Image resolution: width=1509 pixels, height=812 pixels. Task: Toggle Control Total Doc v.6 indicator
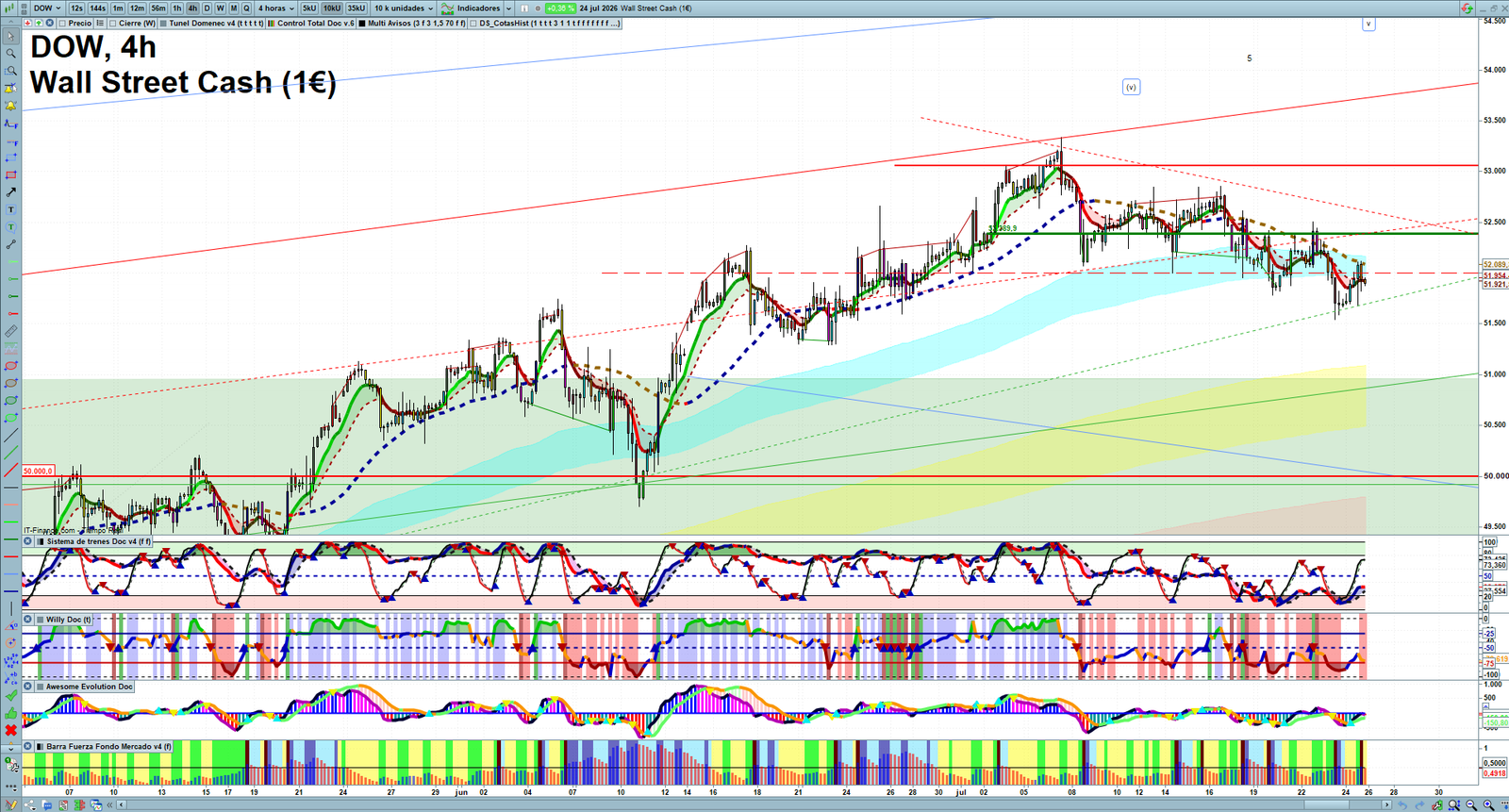tap(272, 23)
